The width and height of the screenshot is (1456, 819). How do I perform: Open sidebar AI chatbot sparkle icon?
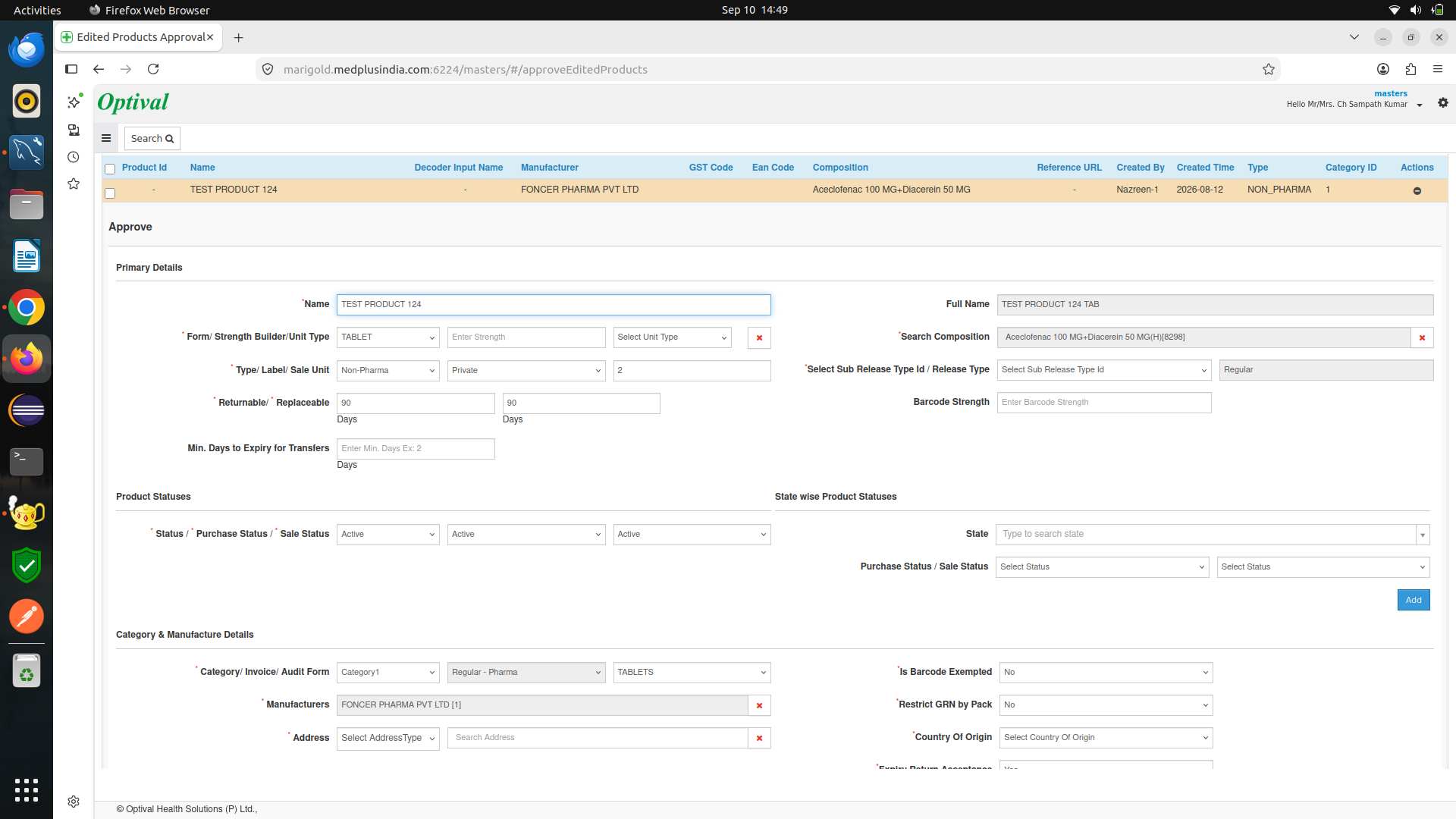(74, 102)
